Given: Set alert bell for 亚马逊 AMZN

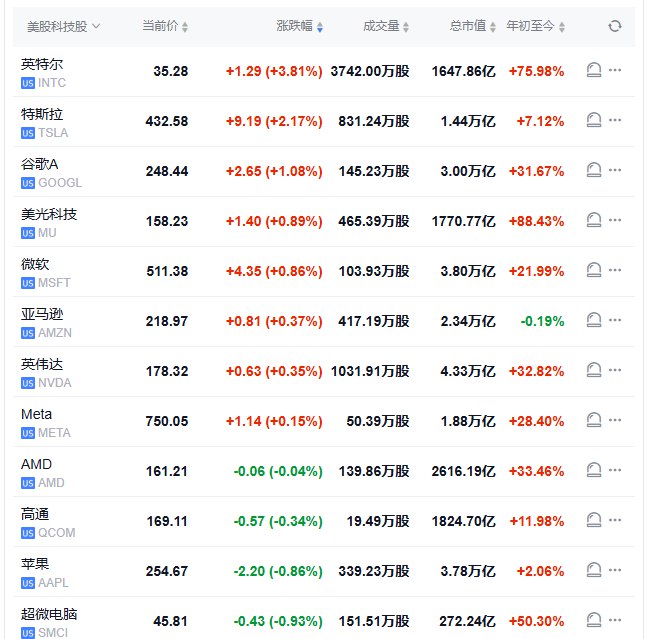Looking at the screenshot, I should pos(594,320).
